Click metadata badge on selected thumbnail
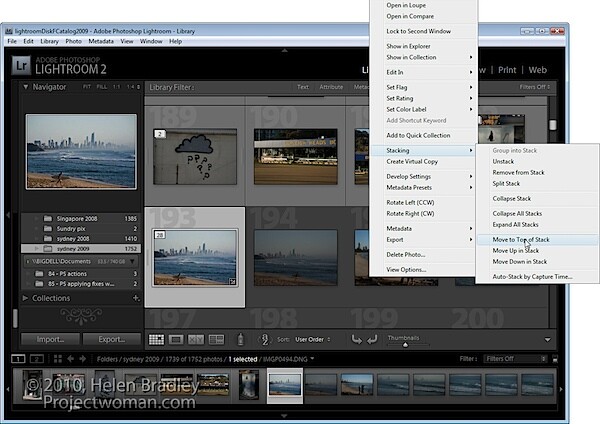 [232, 282]
